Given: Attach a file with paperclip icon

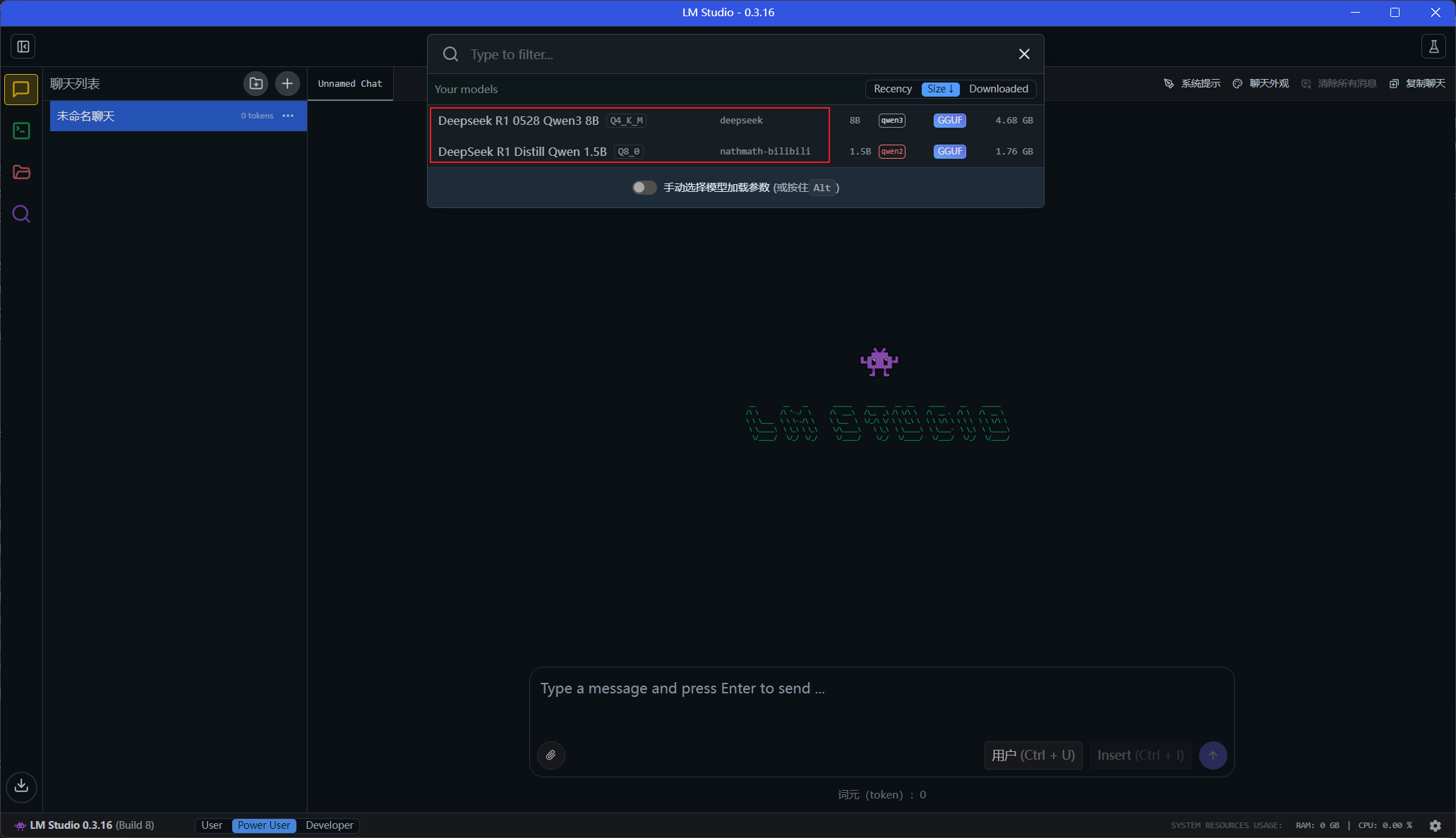Looking at the screenshot, I should pos(551,755).
